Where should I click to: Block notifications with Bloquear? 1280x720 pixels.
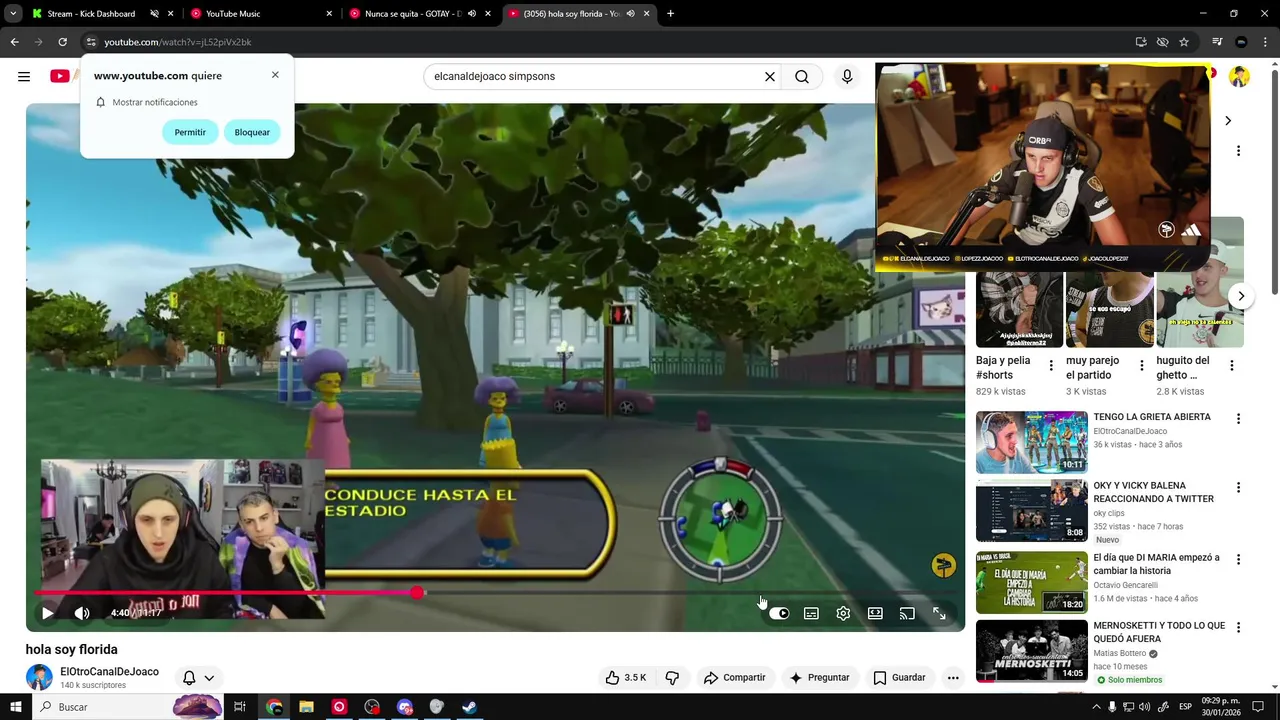point(252,132)
